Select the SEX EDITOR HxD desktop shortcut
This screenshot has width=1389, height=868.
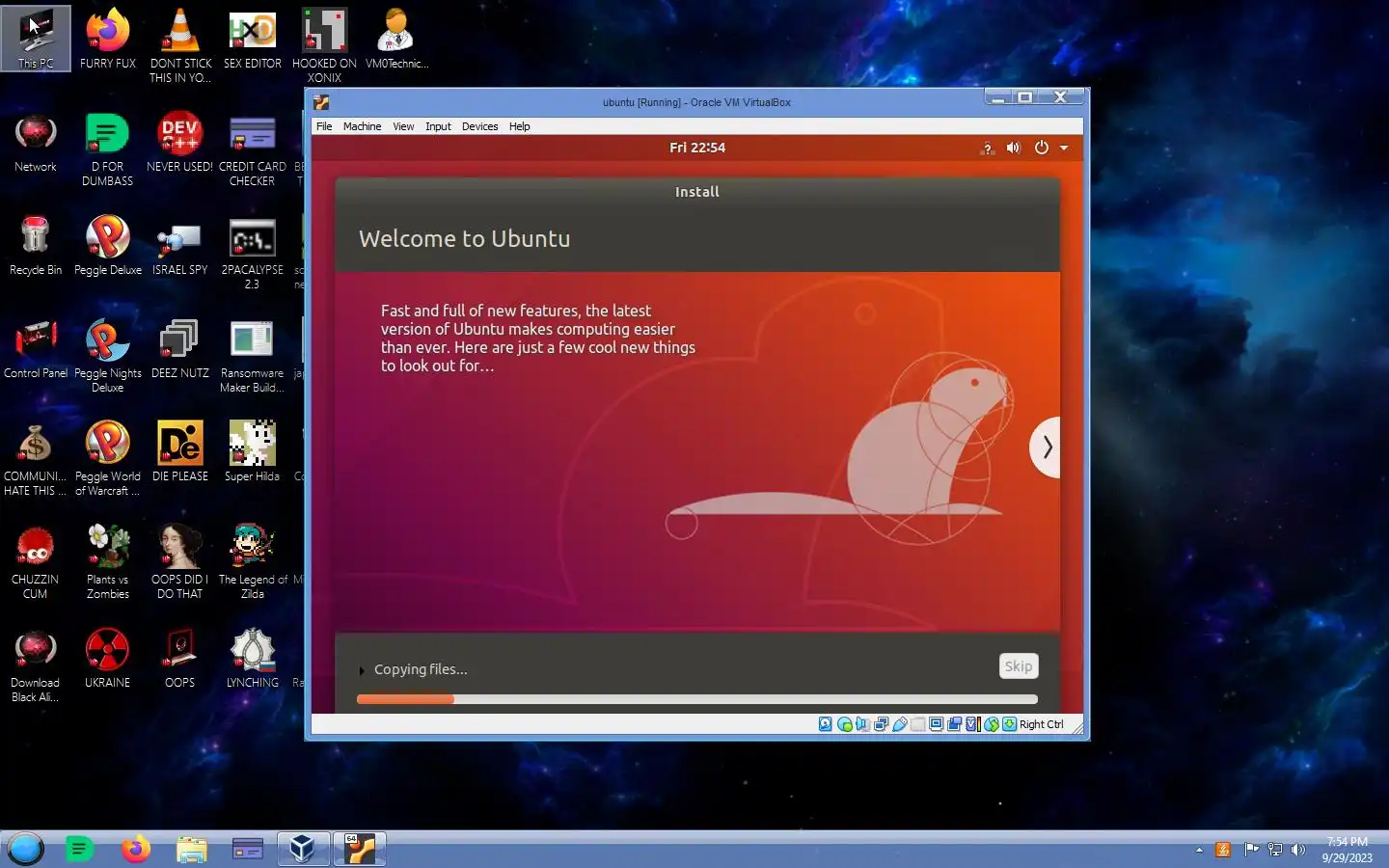coord(253,39)
